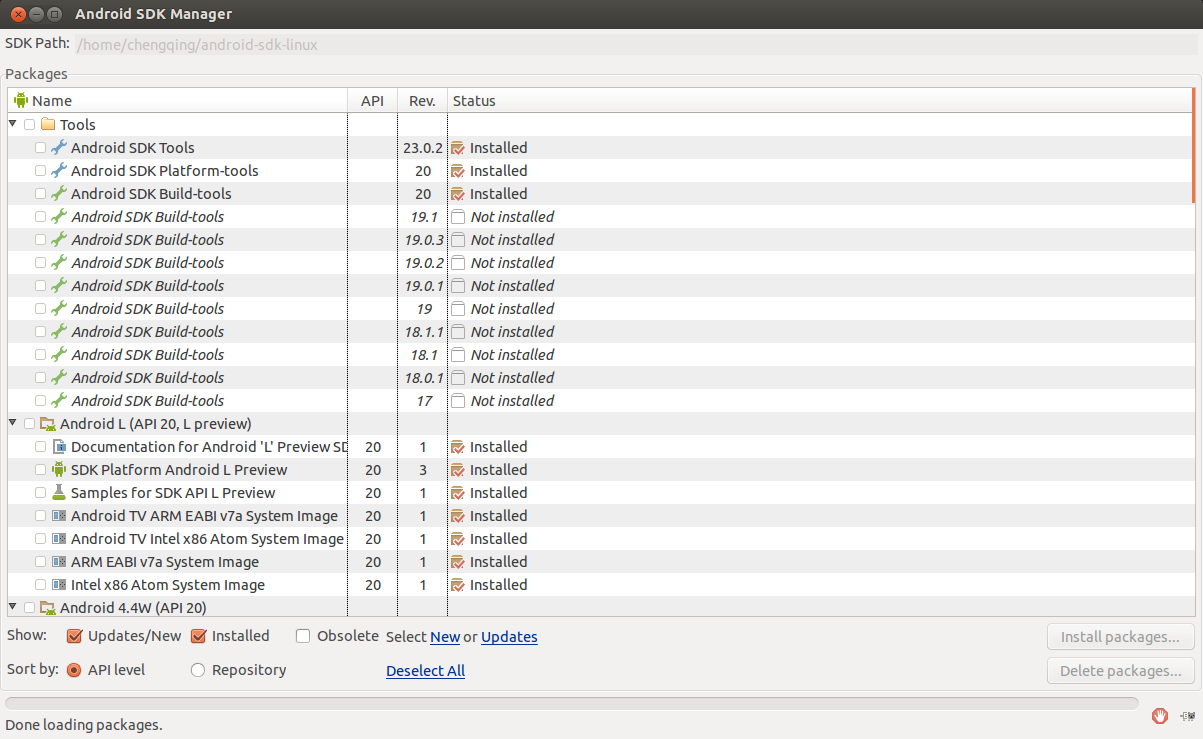
Task: Check the Android L group checkbox
Action: coord(29,424)
